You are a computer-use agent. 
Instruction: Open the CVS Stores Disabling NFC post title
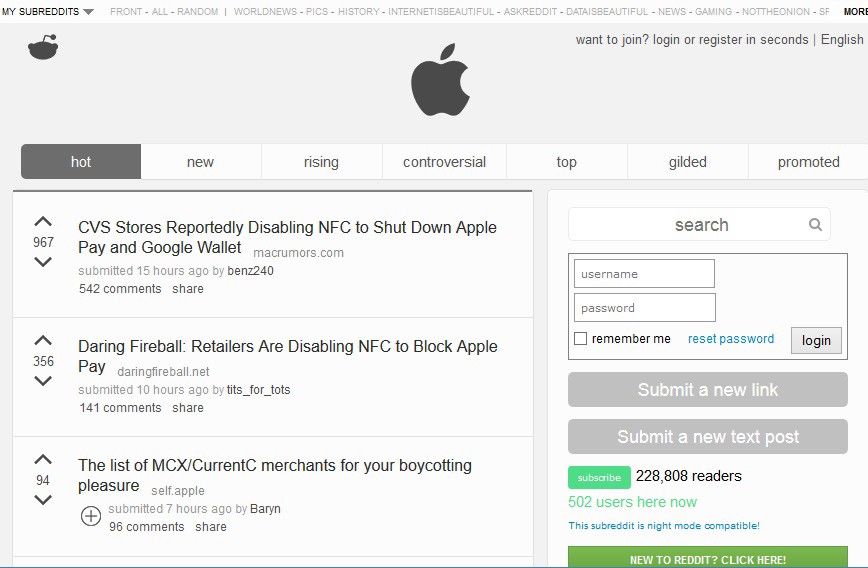click(287, 237)
